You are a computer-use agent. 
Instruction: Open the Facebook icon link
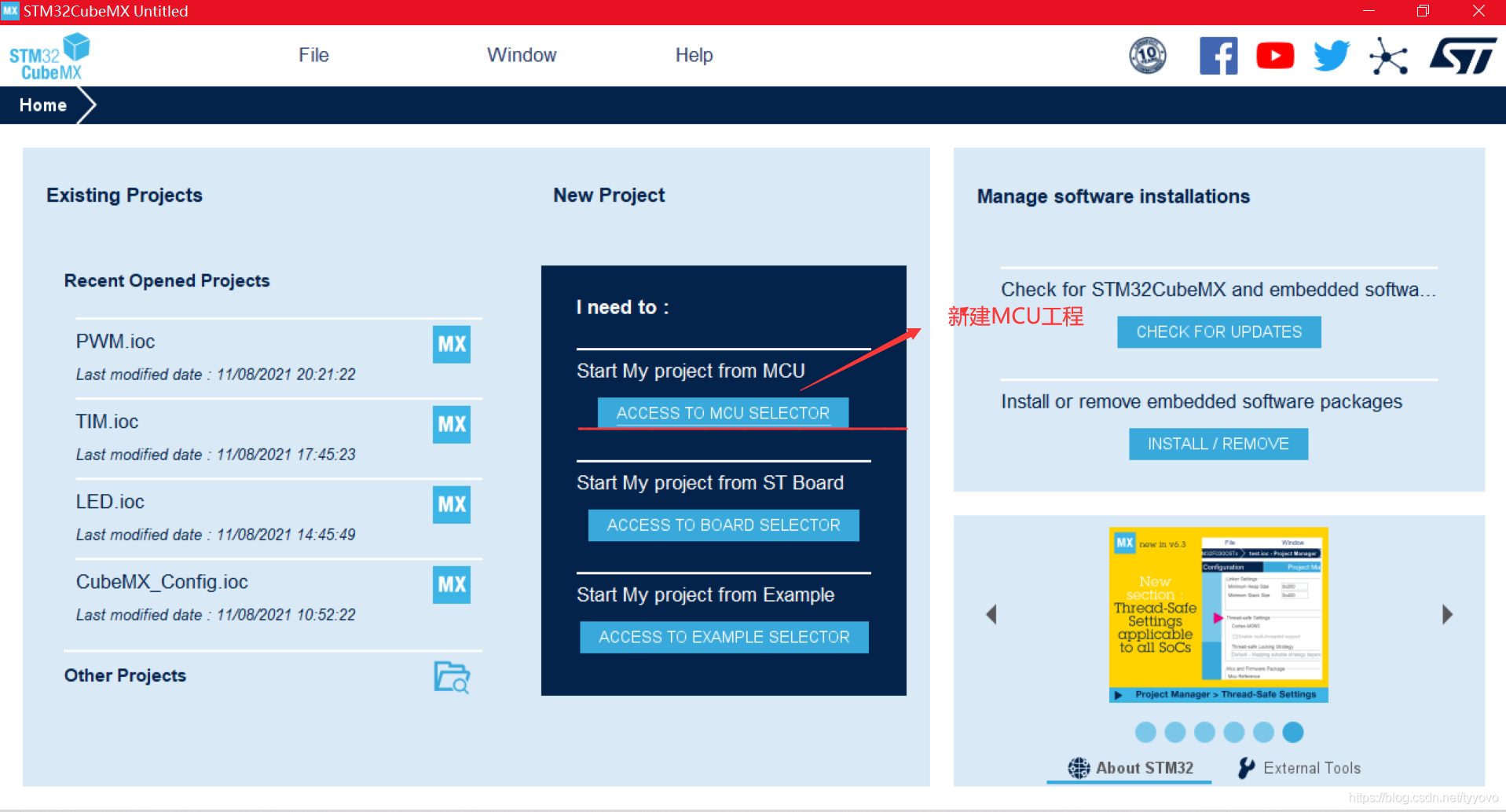1218,56
